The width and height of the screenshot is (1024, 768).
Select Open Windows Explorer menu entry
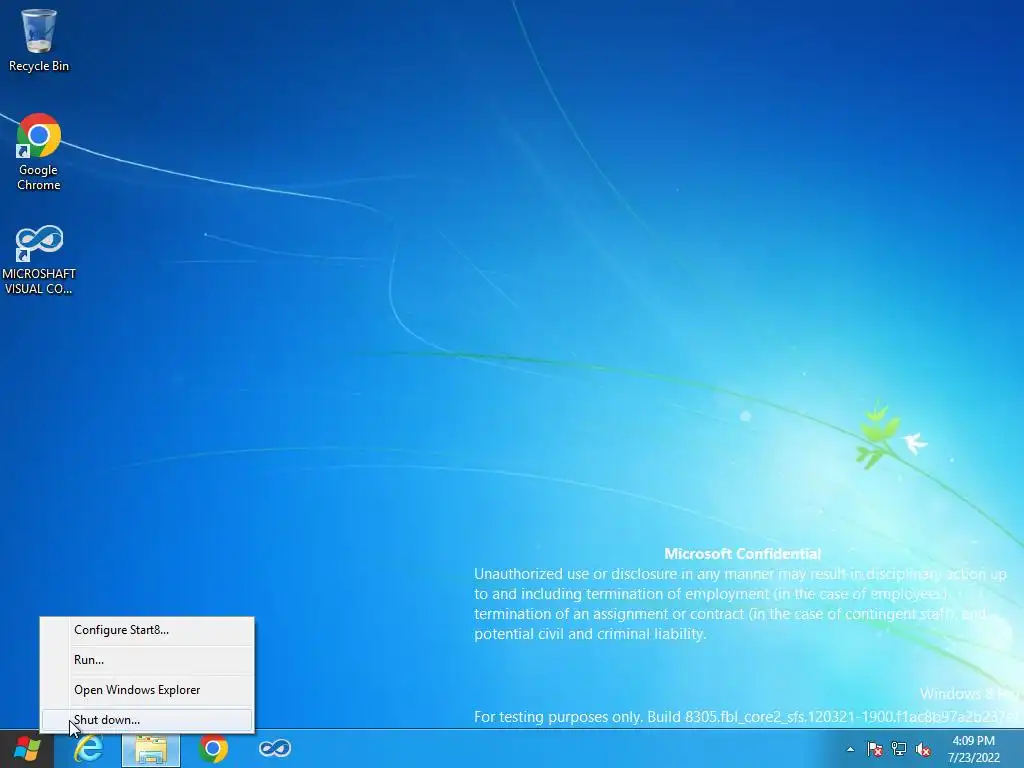pos(147,690)
